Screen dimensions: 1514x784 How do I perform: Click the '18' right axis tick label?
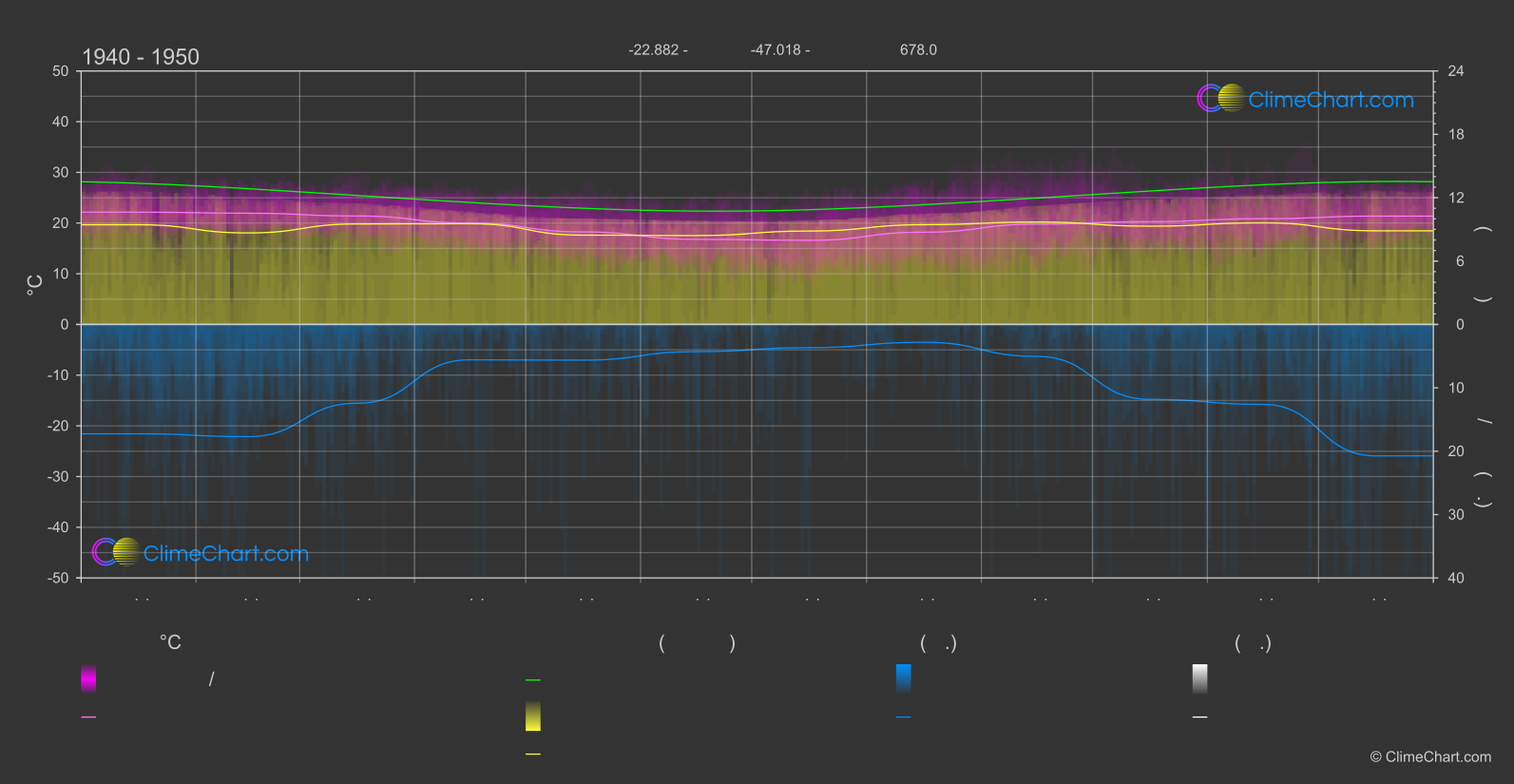coord(1456,135)
